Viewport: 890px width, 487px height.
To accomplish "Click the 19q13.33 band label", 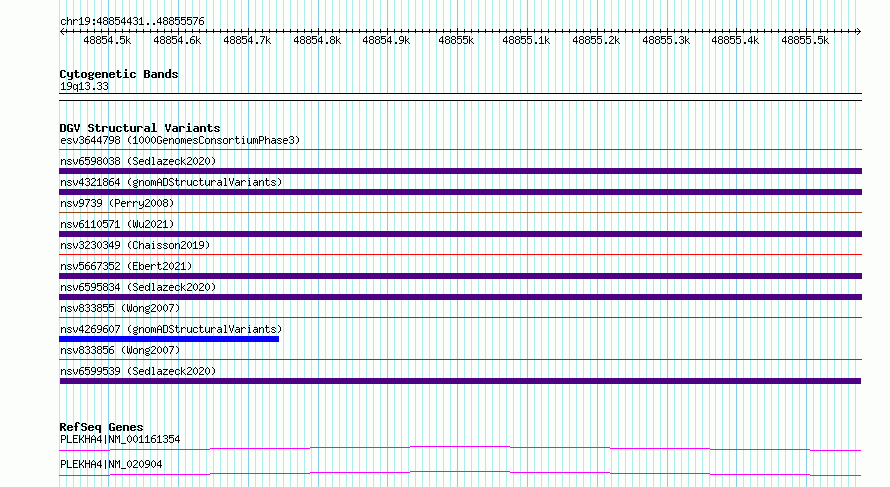I will [x=84, y=86].
